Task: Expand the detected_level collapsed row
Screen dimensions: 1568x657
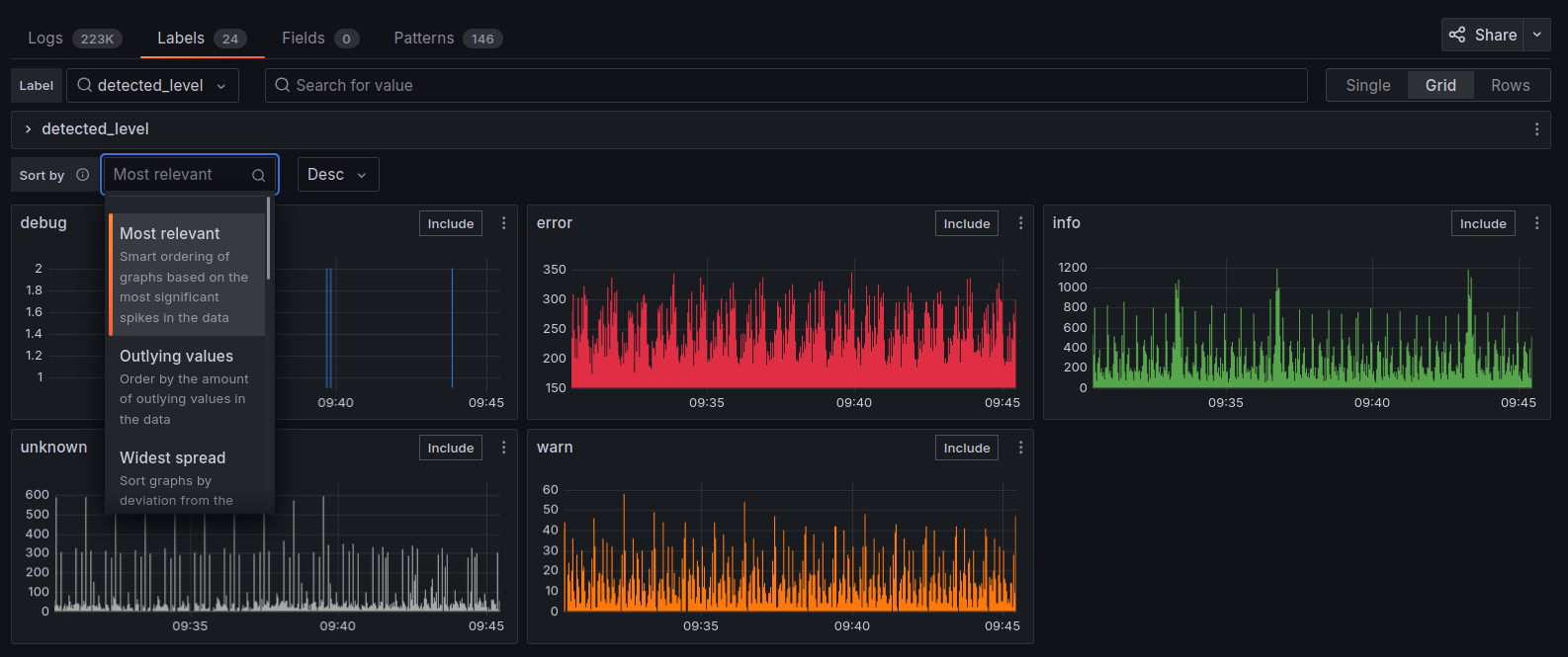Action: [28, 129]
